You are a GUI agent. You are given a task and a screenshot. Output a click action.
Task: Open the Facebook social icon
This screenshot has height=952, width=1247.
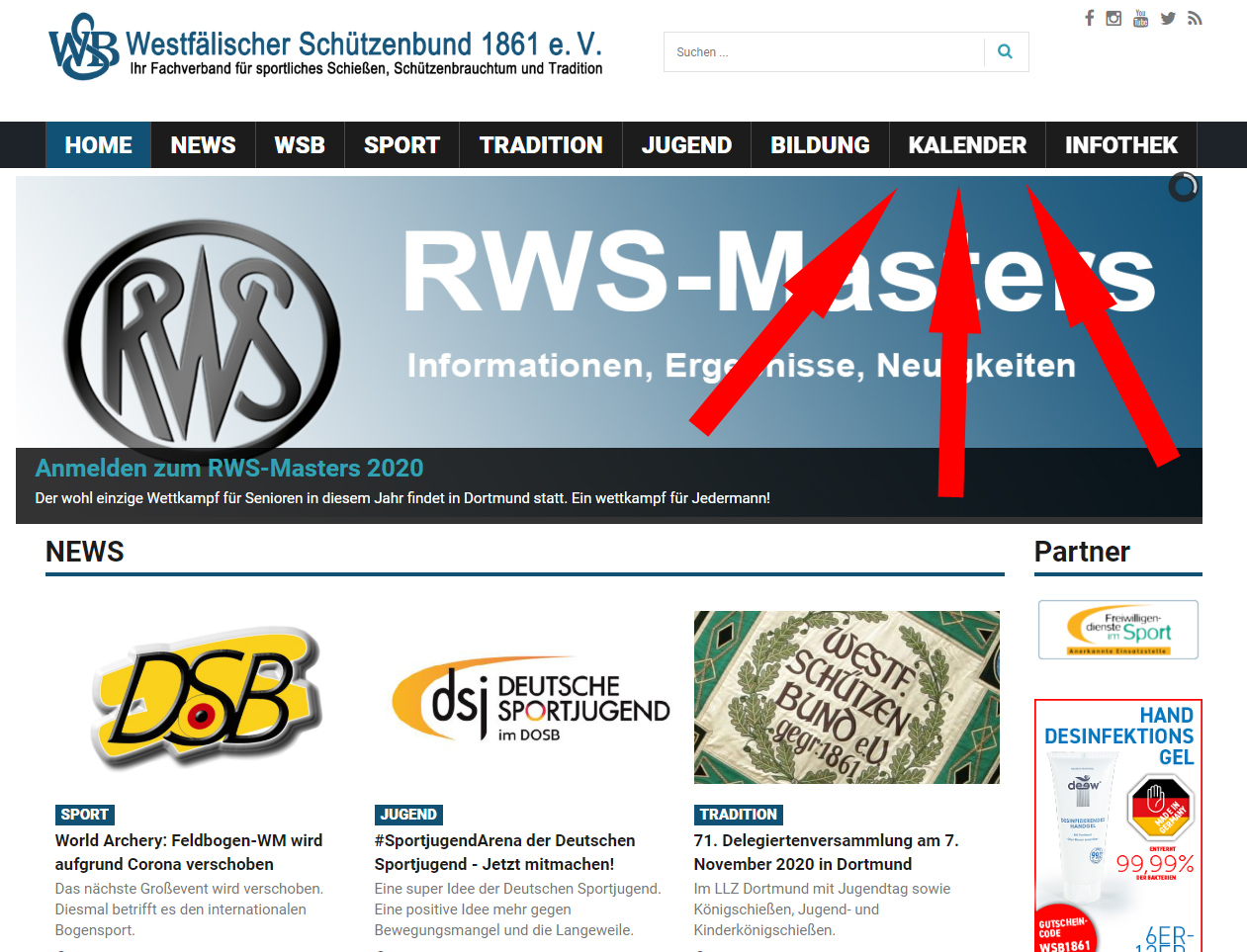tap(1089, 18)
